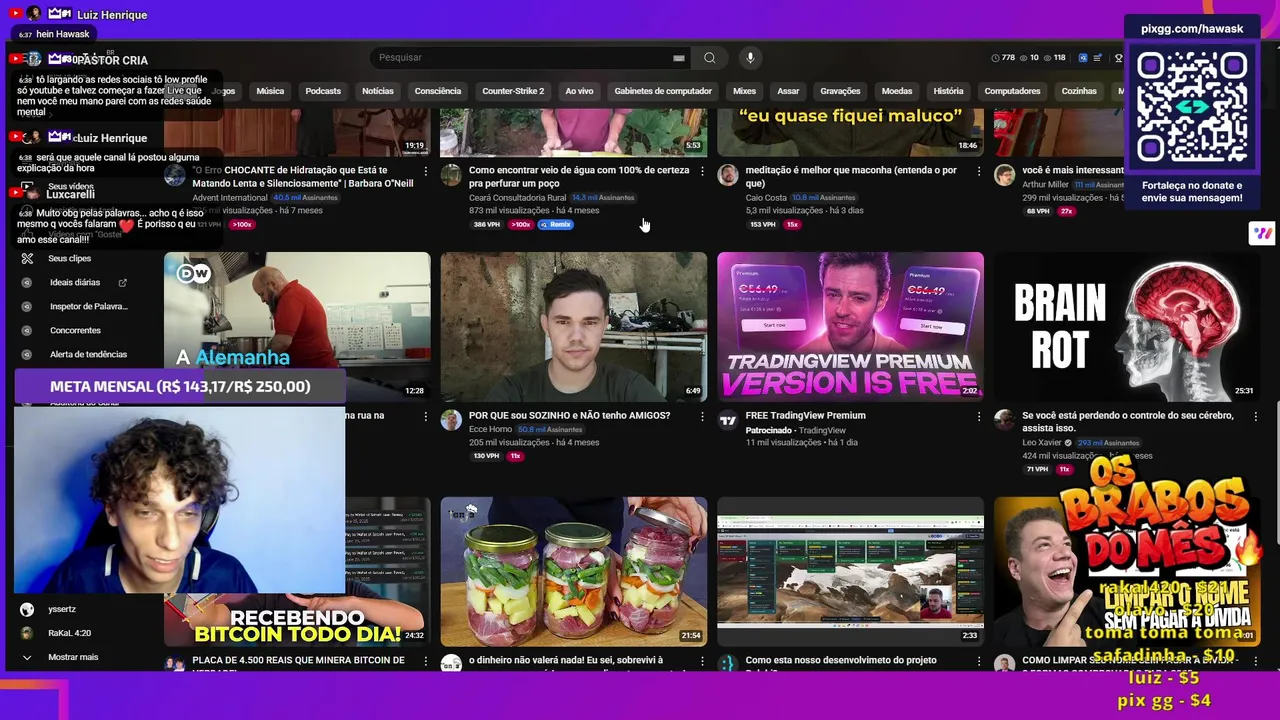Viewport: 1280px width, 720px height.
Task: Open the options menu for 'POR QUE sou SOZINHO' video
Action: coord(702,417)
